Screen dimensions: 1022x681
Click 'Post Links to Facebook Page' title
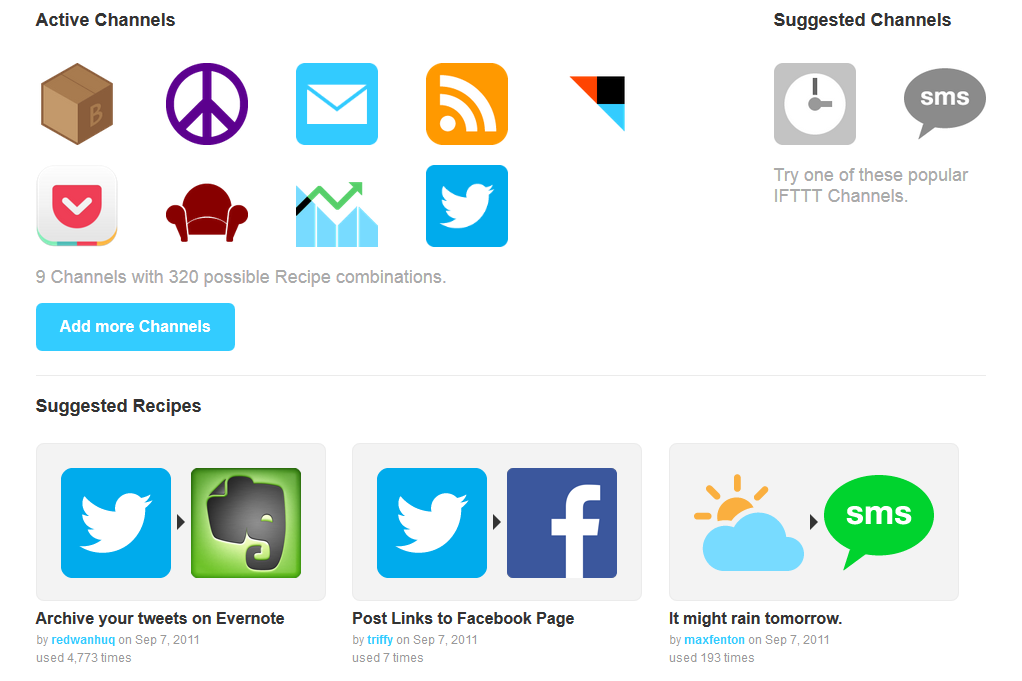click(x=463, y=618)
